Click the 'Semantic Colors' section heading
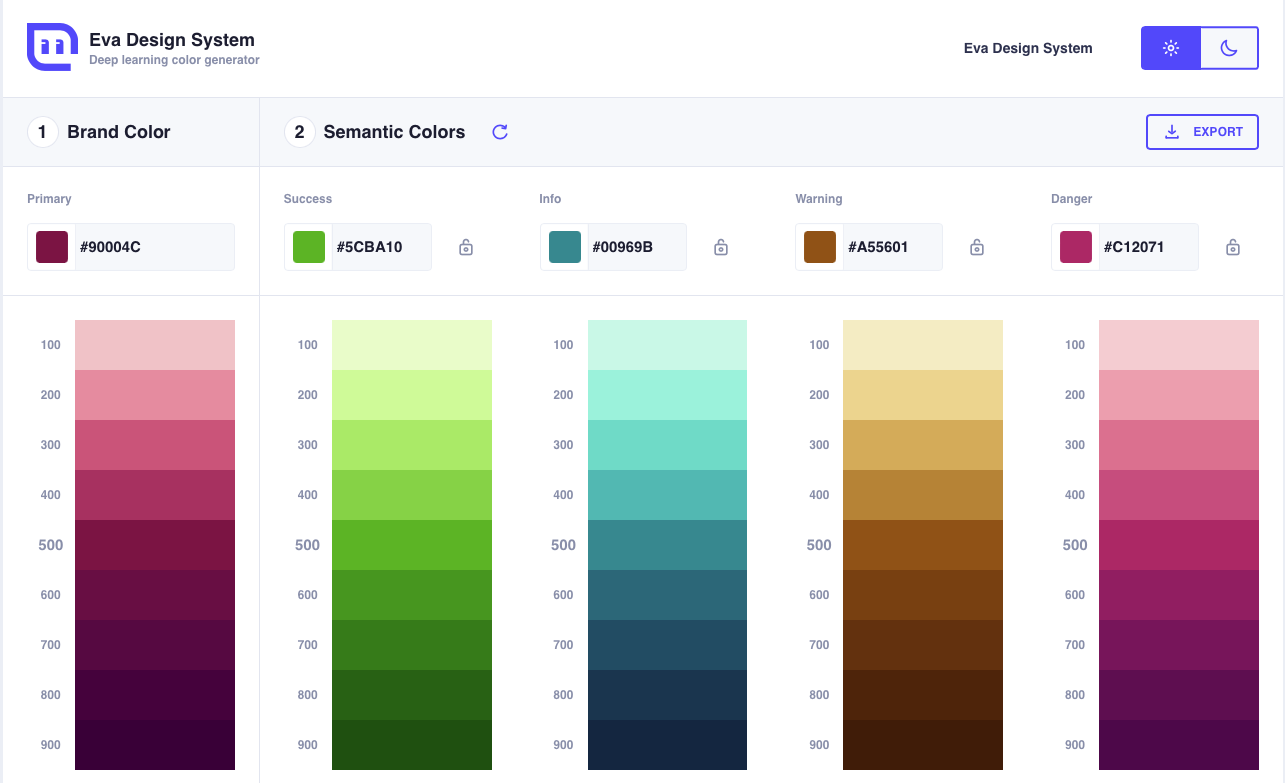 click(x=394, y=132)
